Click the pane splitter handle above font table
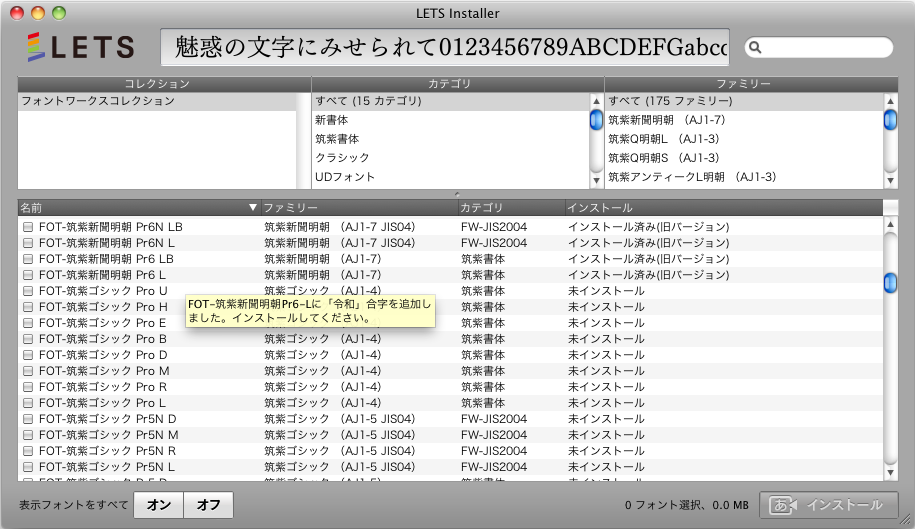The width and height of the screenshot is (915, 529). coord(457,194)
